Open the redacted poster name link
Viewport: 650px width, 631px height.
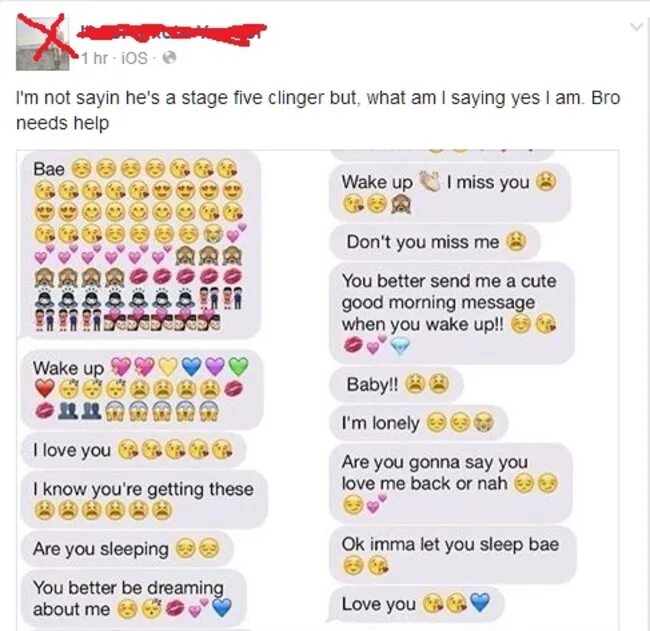coord(171,33)
